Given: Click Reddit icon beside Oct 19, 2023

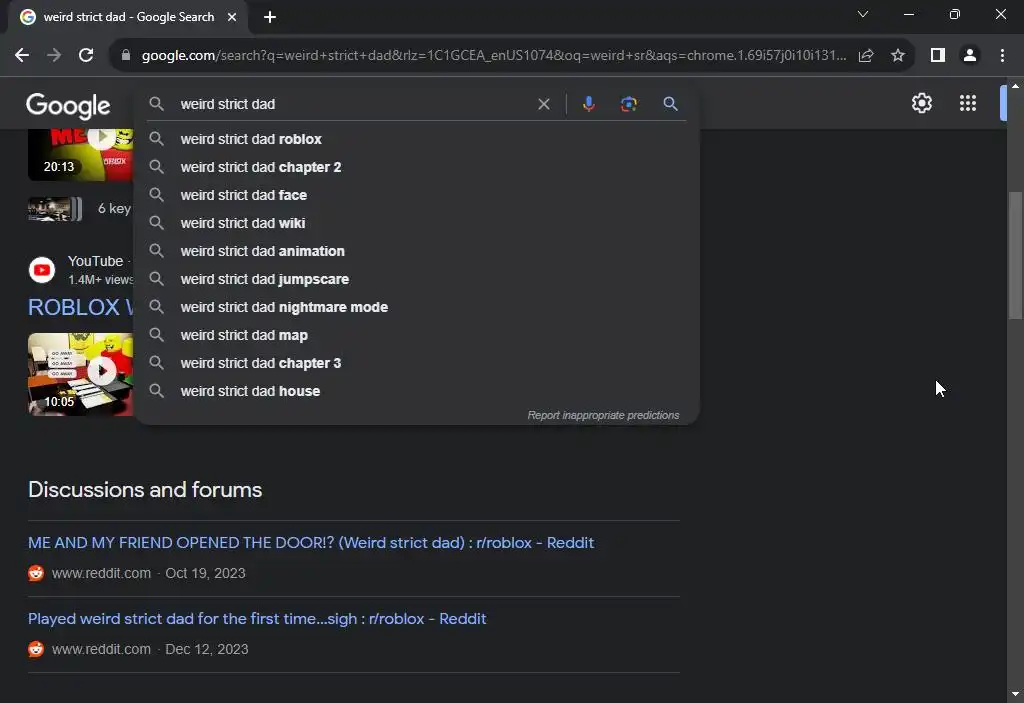Looking at the screenshot, I should coord(36,574).
